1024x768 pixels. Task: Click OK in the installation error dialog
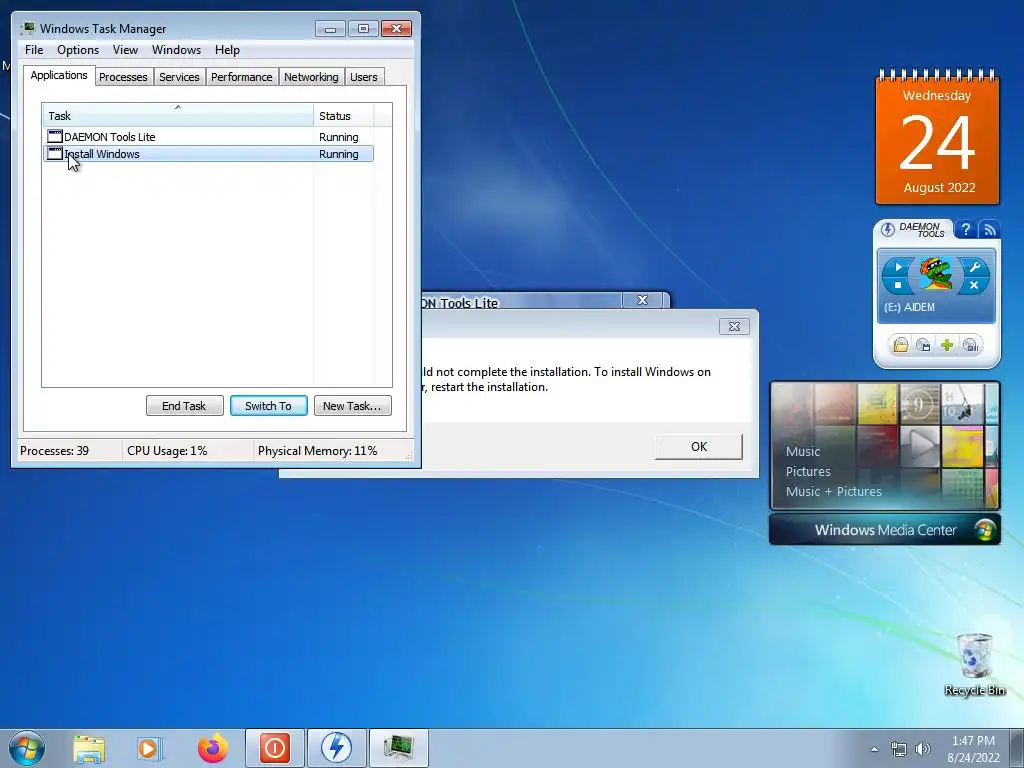tap(699, 447)
